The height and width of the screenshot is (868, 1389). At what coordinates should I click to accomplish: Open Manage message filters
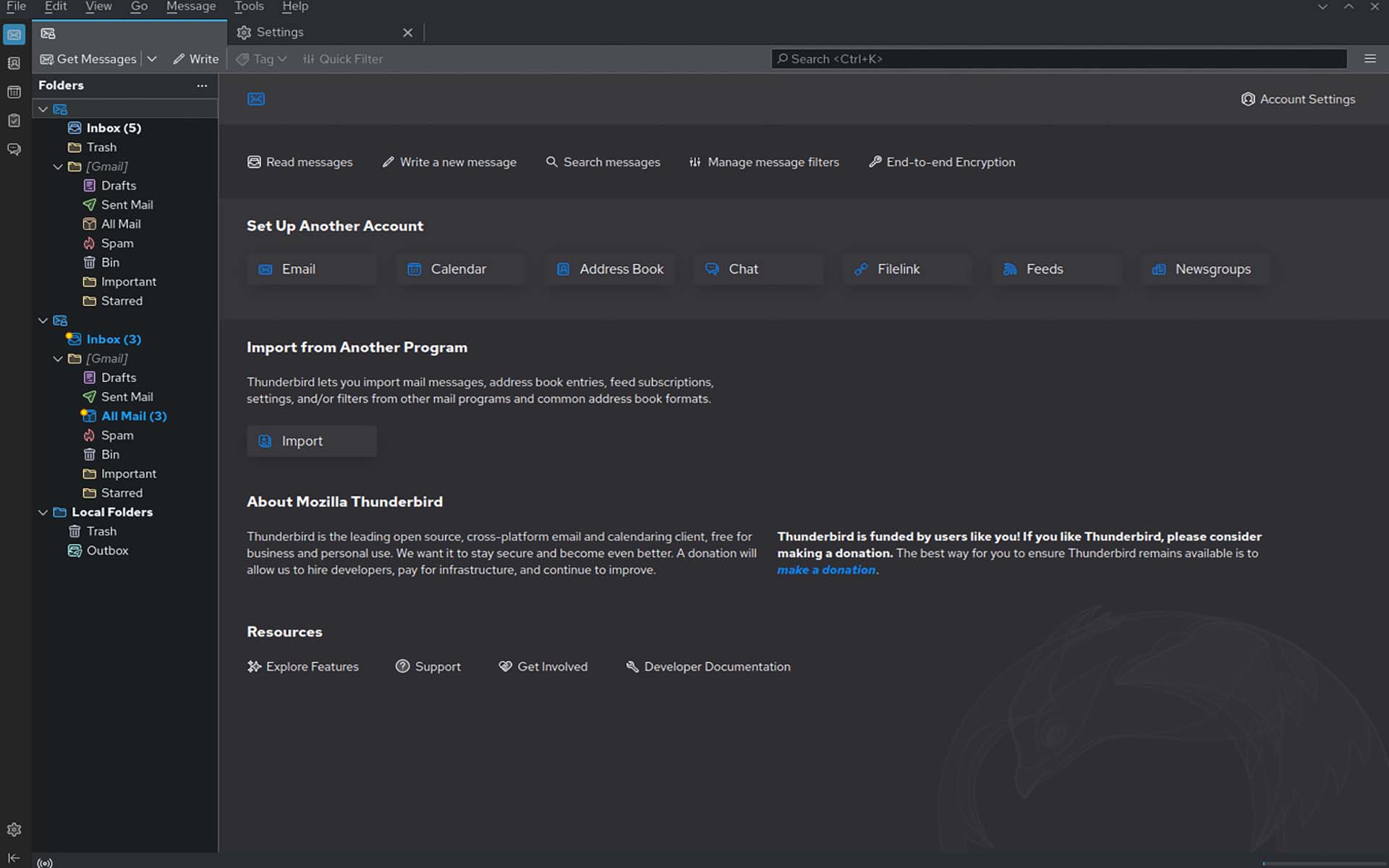[764, 162]
